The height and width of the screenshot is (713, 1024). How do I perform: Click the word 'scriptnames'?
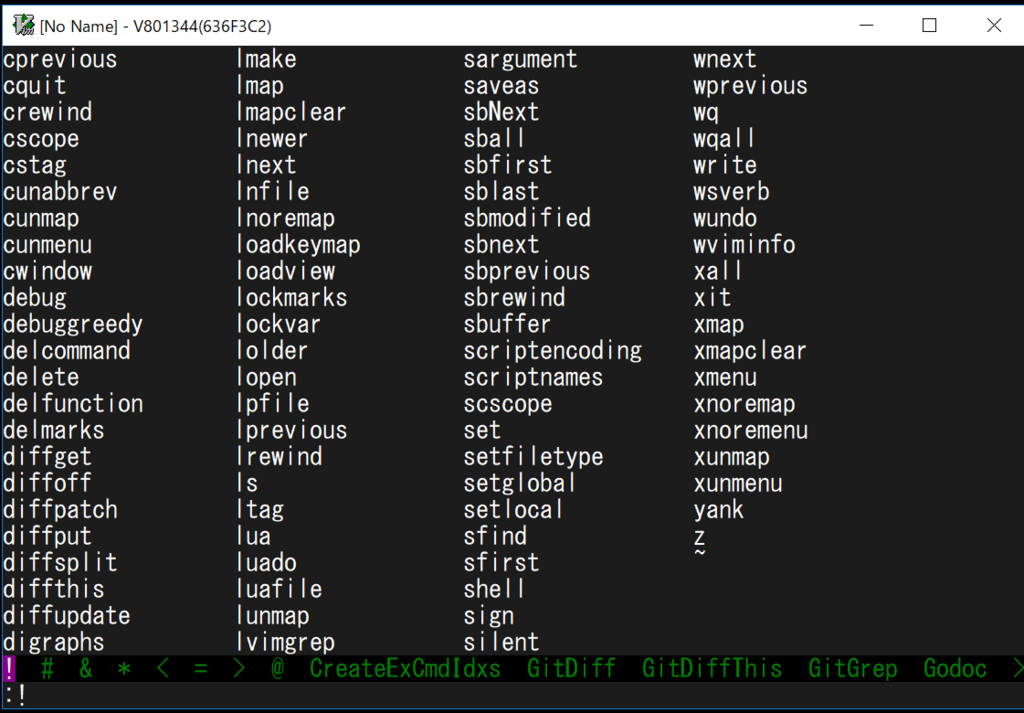(x=534, y=377)
